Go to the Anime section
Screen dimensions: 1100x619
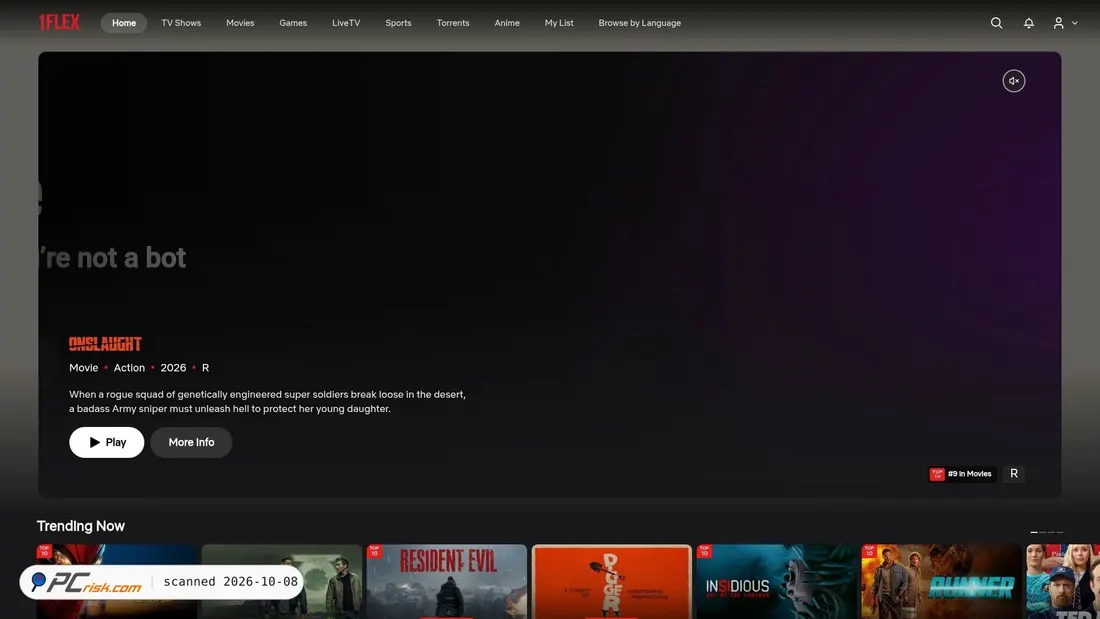(507, 23)
